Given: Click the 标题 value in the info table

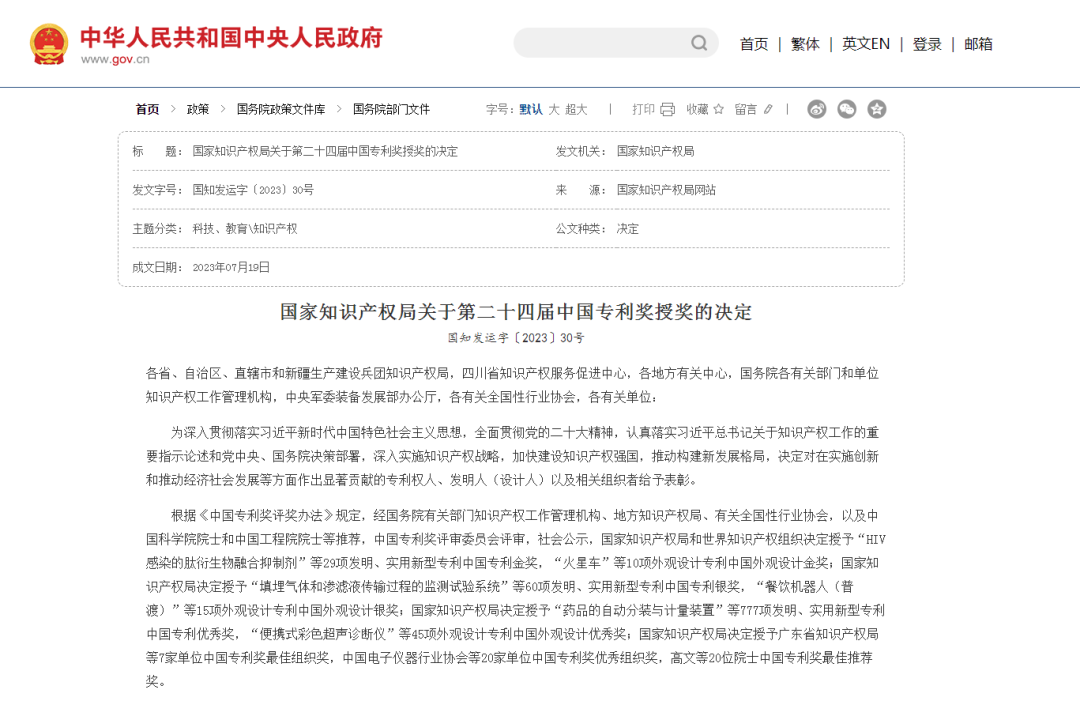Looking at the screenshot, I should pos(325,151).
